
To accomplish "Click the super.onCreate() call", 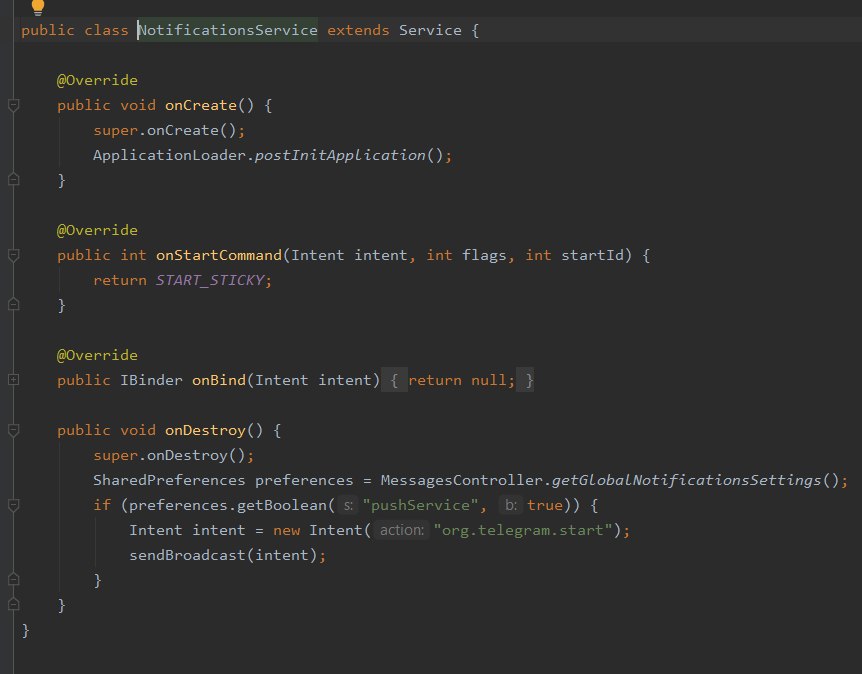I will pyautogui.click(x=169, y=130).
